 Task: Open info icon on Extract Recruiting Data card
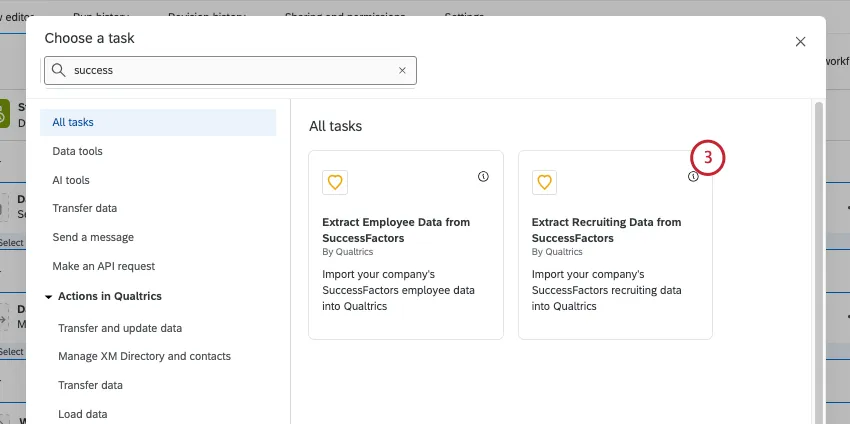point(693,177)
